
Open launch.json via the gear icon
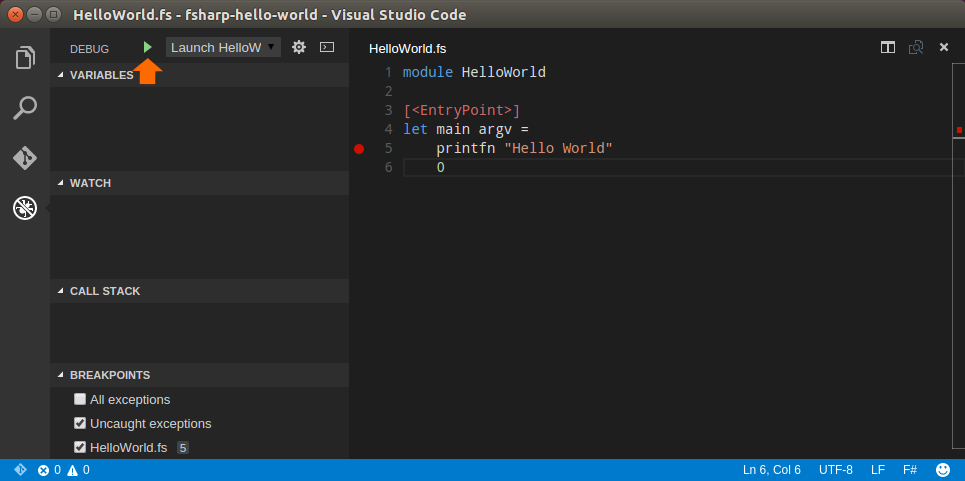298,47
